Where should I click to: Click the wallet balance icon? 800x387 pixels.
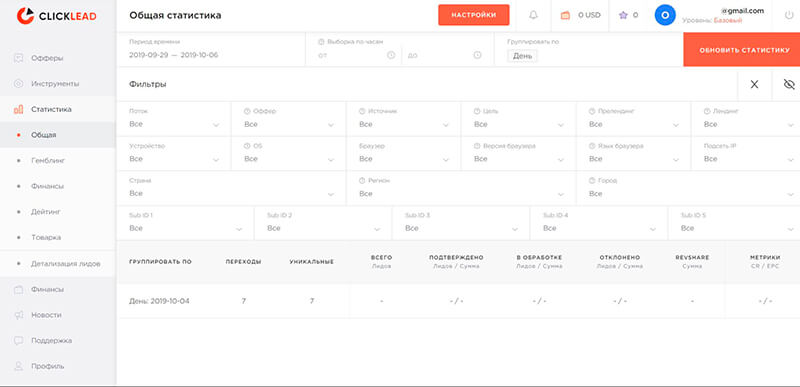coord(565,15)
